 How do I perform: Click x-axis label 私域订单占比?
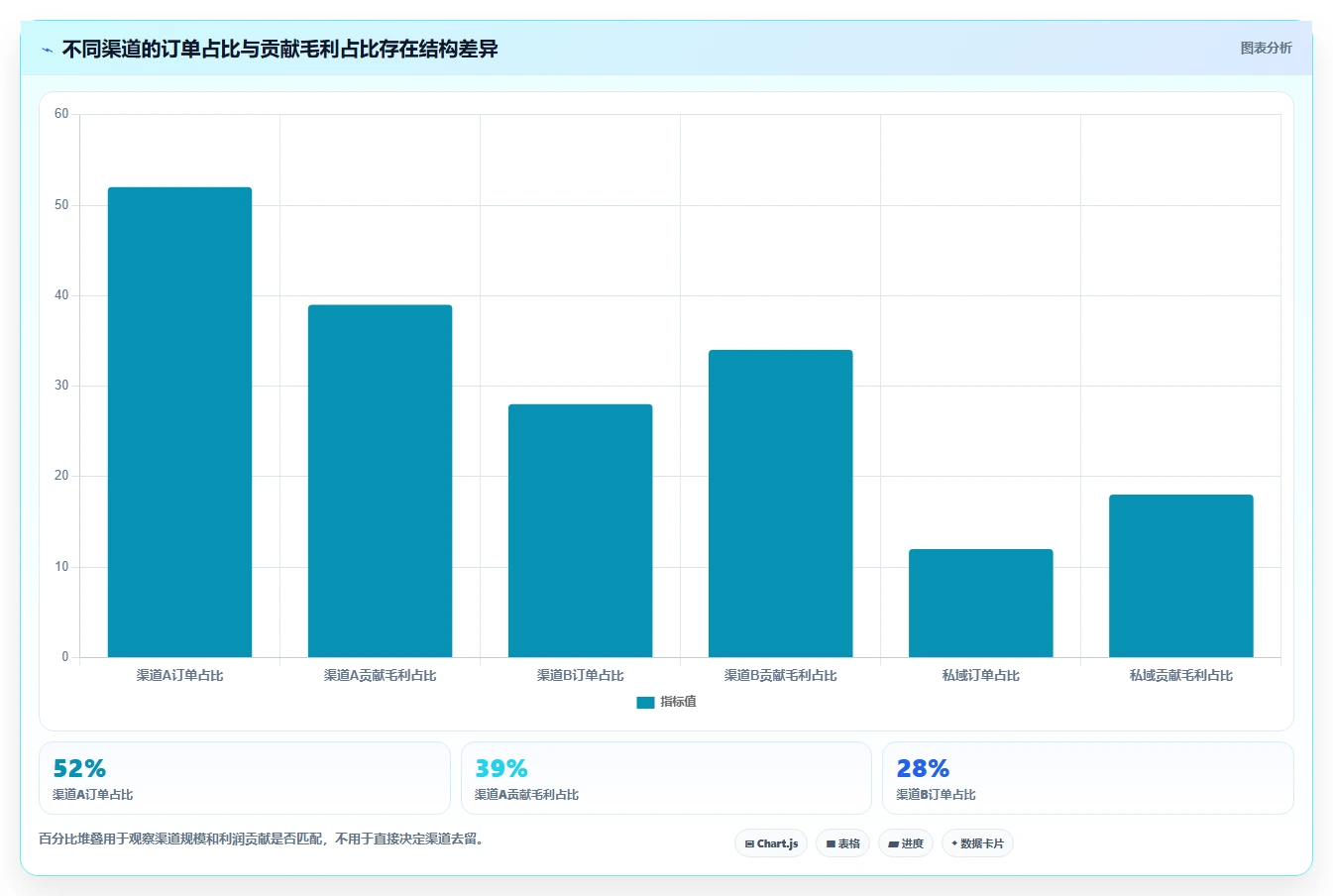pyautogui.click(x=980, y=676)
